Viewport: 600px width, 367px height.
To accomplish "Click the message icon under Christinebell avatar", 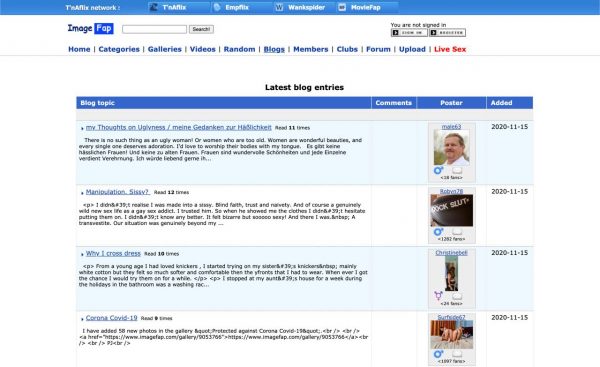I will coord(457,296).
